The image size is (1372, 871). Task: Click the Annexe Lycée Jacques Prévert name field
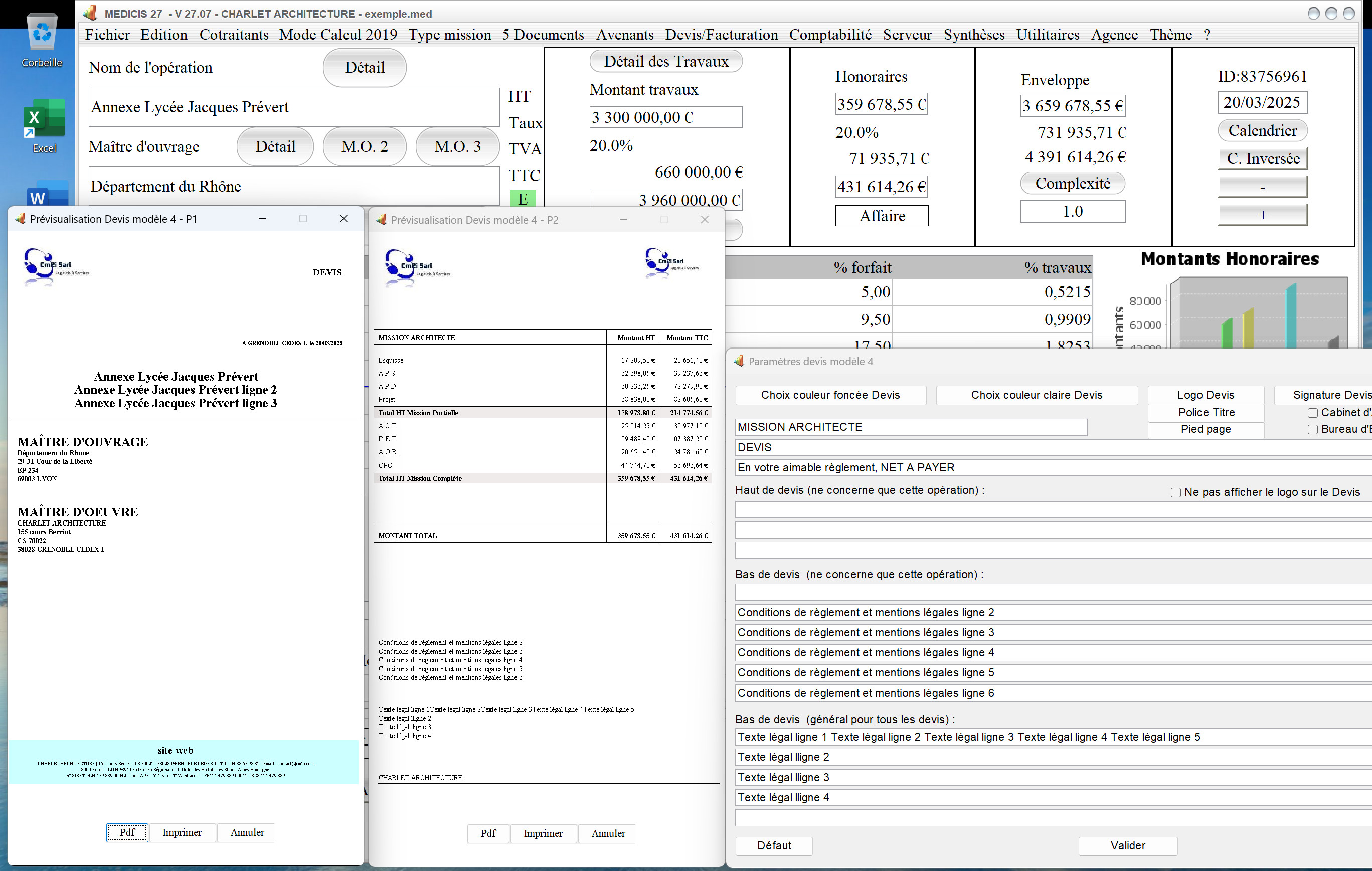point(294,107)
